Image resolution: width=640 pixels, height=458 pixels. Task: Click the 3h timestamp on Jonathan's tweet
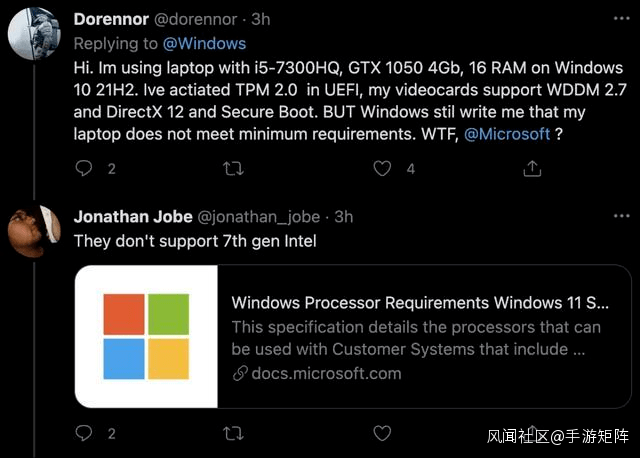pos(344,216)
